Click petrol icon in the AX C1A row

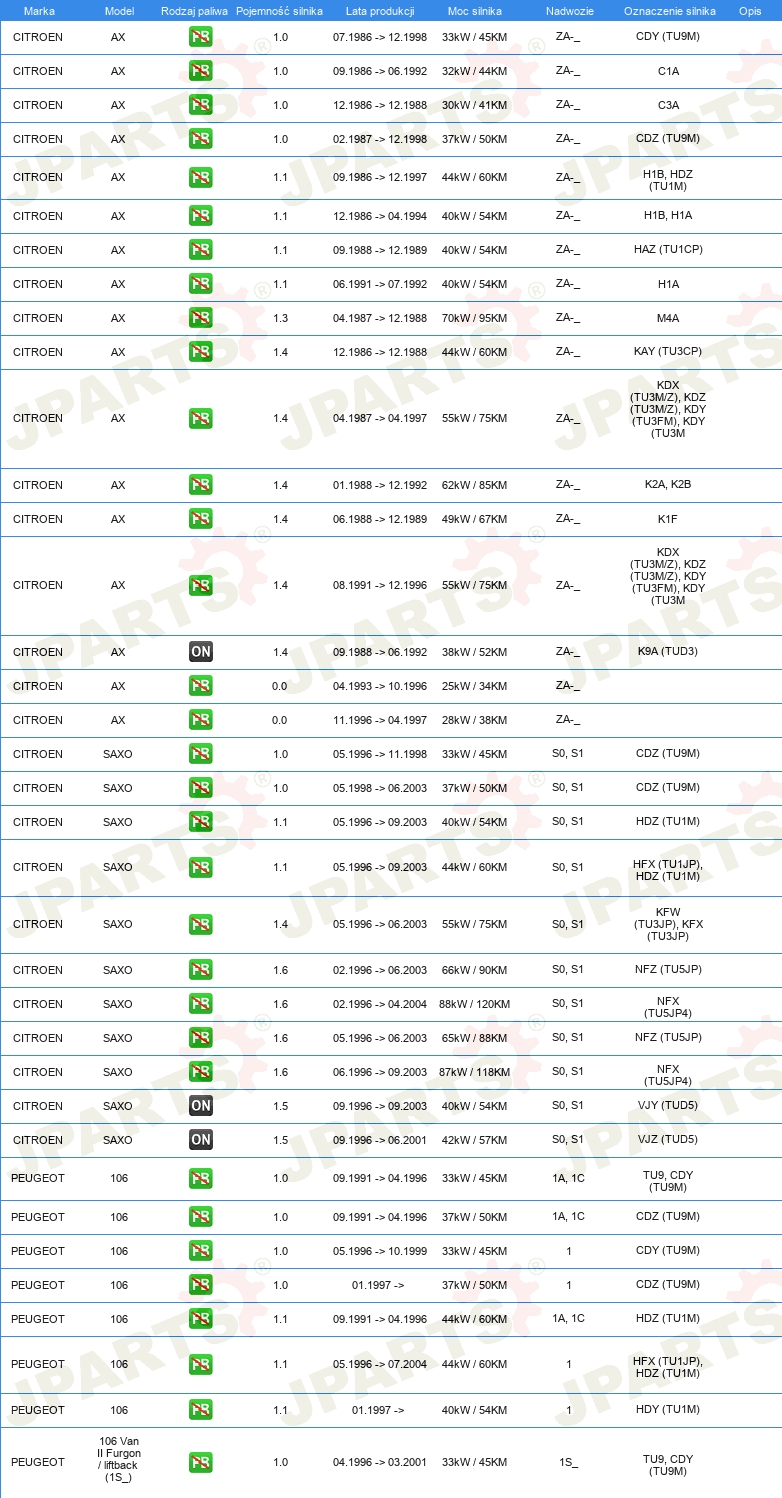pyautogui.click(x=200, y=71)
